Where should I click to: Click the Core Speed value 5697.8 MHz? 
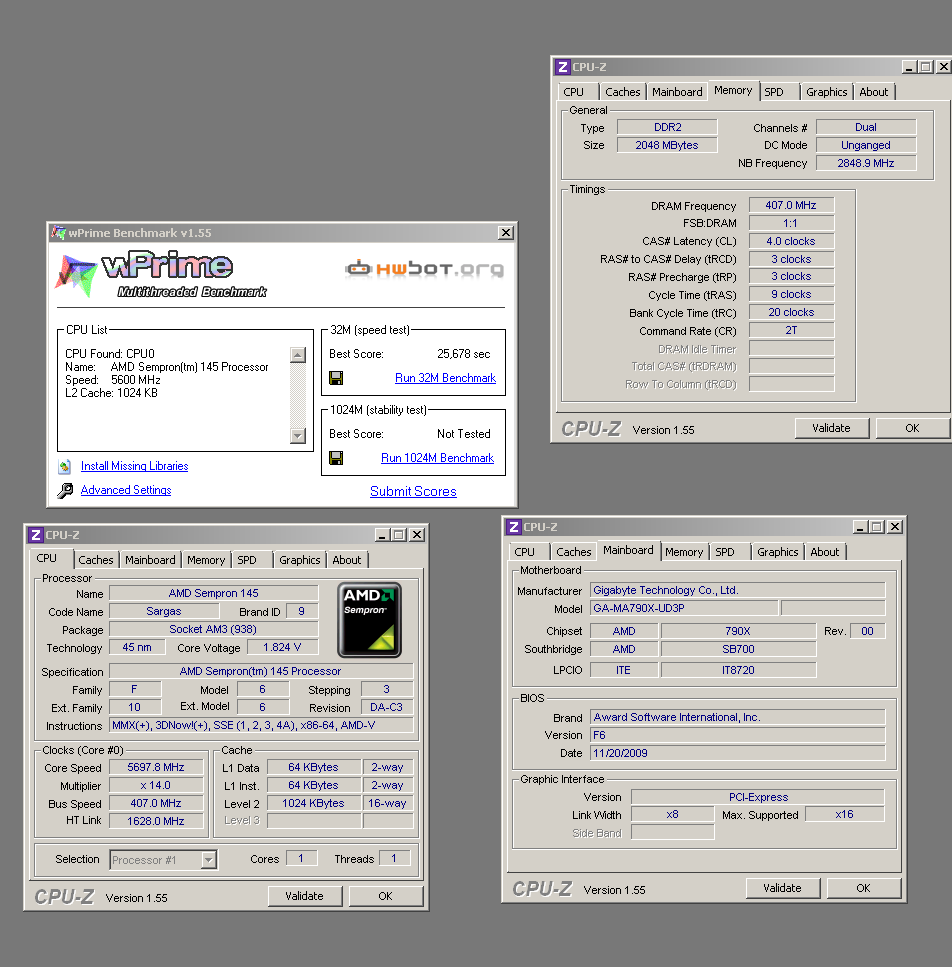point(156,767)
